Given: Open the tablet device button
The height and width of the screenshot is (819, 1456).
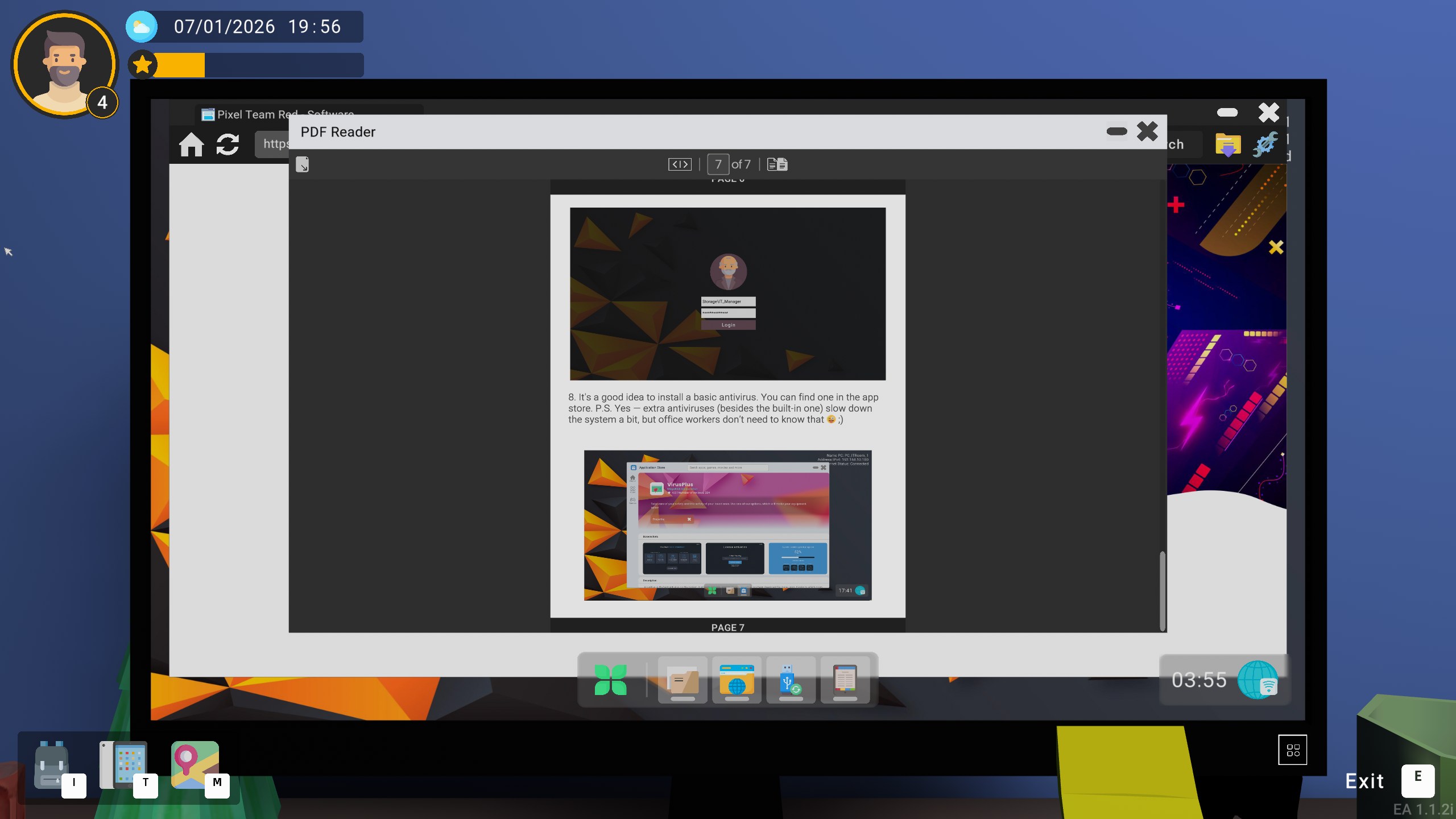Looking at the screenshot, I should 123,765.
